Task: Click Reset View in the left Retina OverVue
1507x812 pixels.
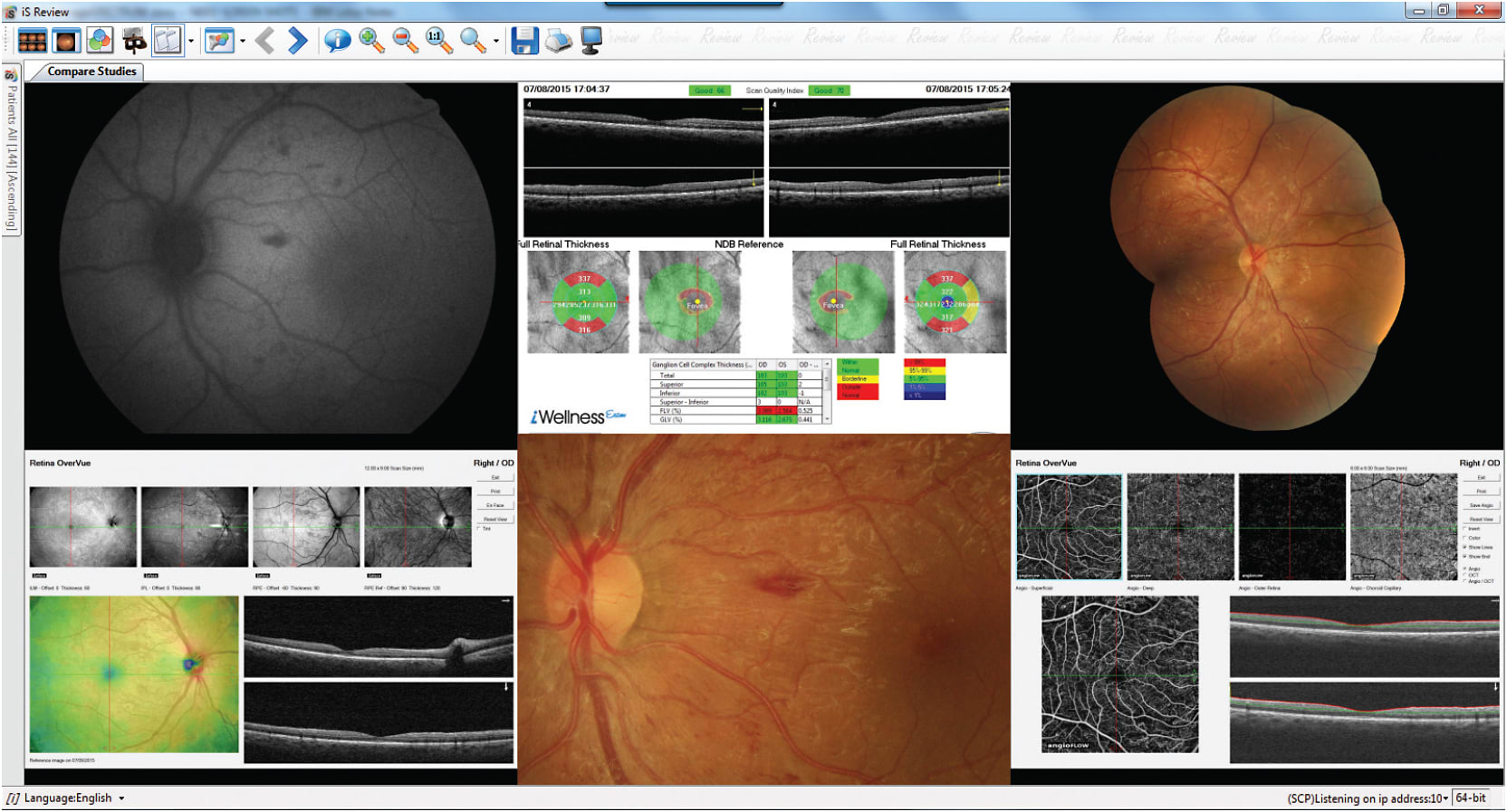Action: click(495, 520)
